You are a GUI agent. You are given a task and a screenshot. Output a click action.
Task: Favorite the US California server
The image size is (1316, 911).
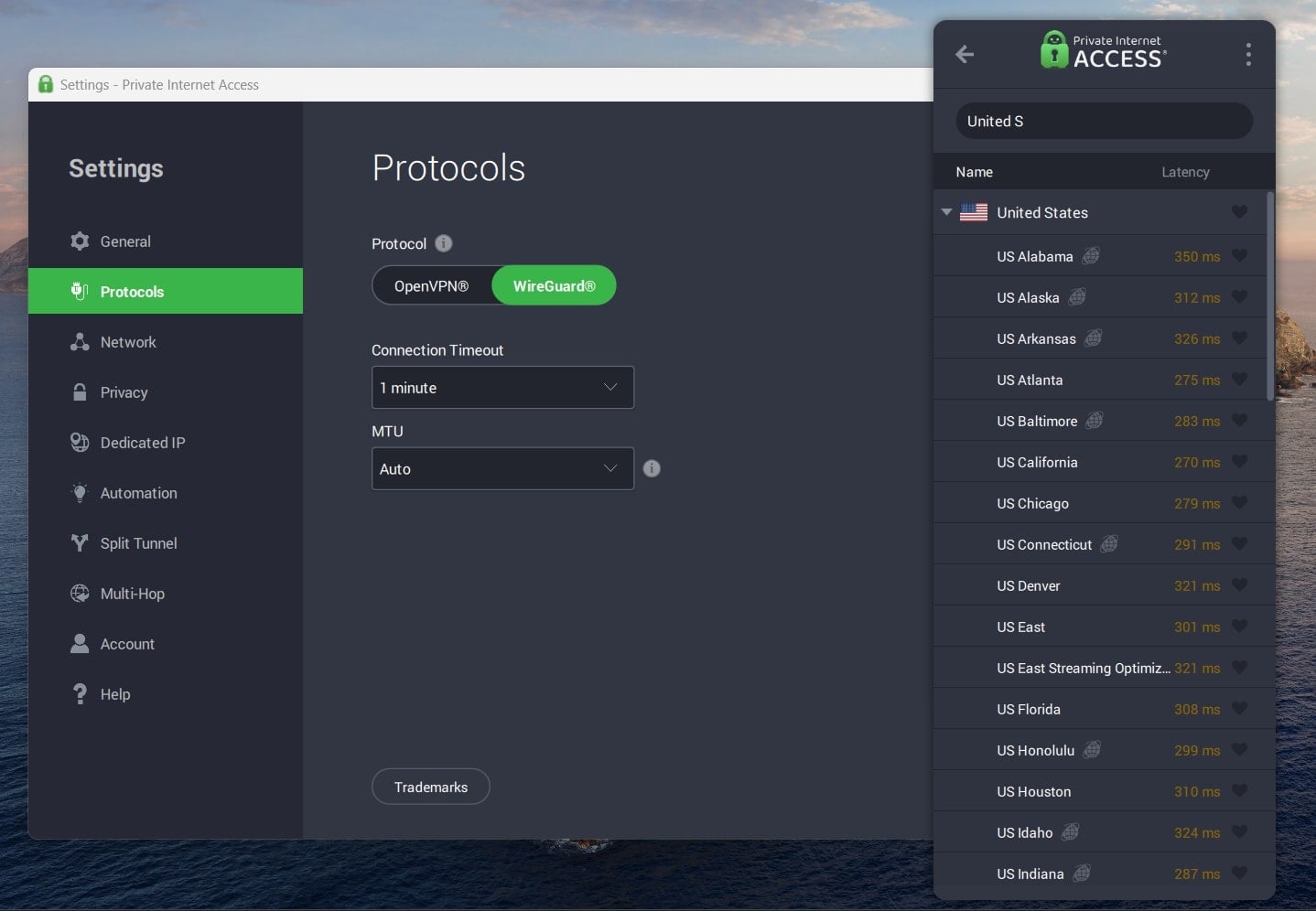[x=1240, y=462]
